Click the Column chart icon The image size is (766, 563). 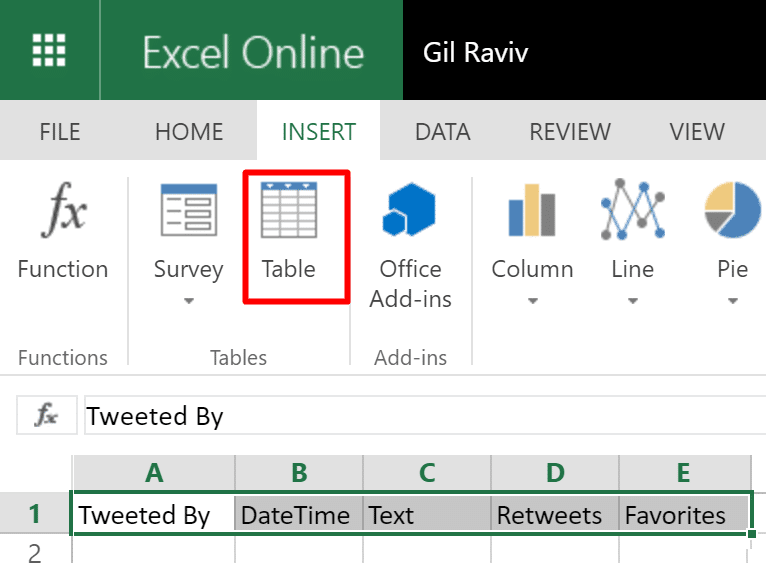[532, 210]
